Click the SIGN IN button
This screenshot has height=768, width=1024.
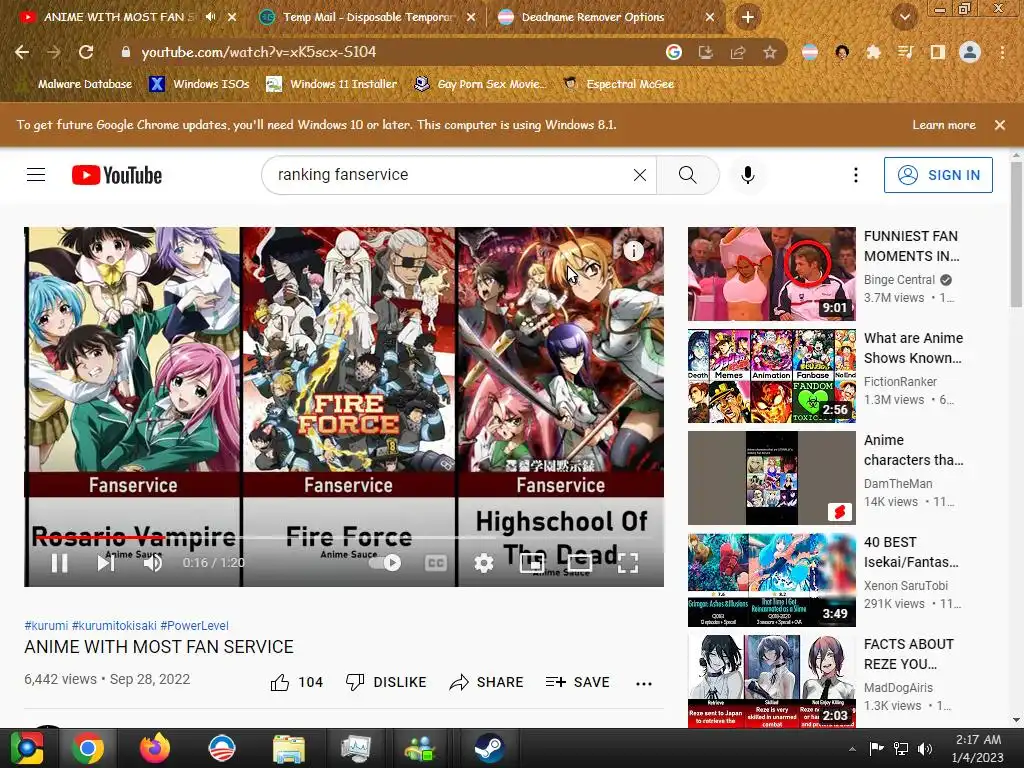[938, 174]
